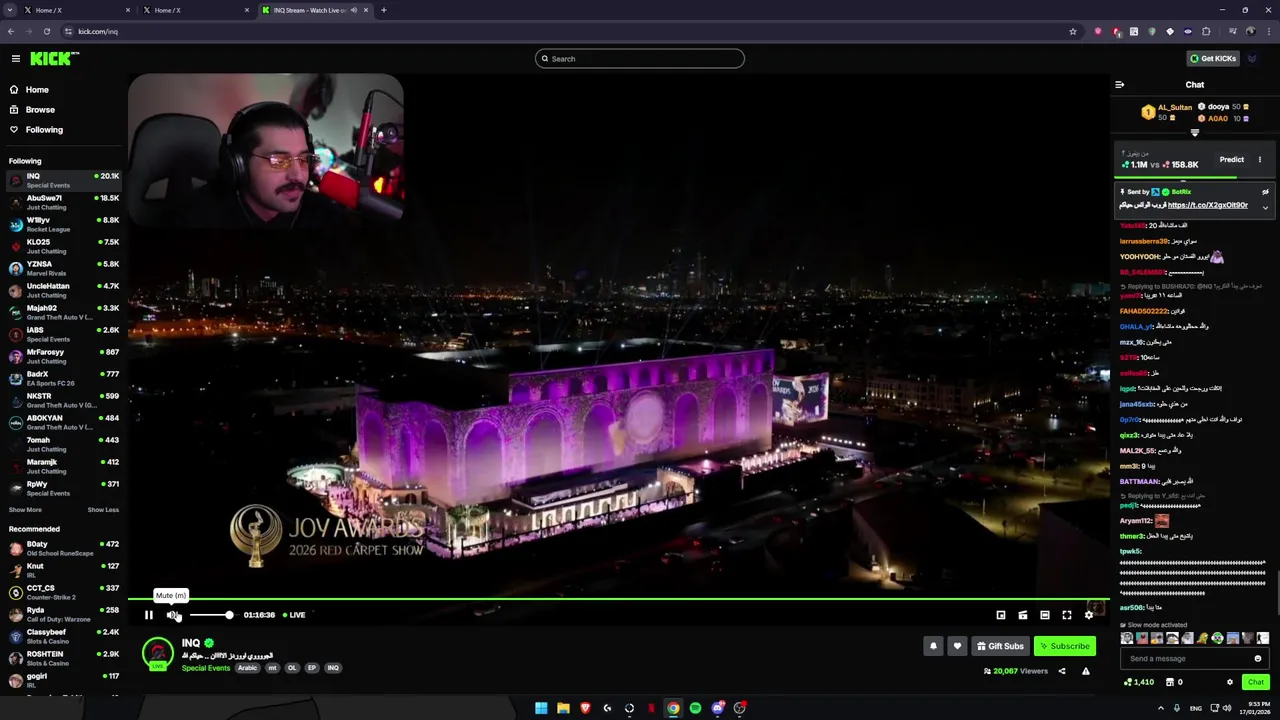
Task: Enter fullscreen mode in the video player
Action: point(1067,615)
